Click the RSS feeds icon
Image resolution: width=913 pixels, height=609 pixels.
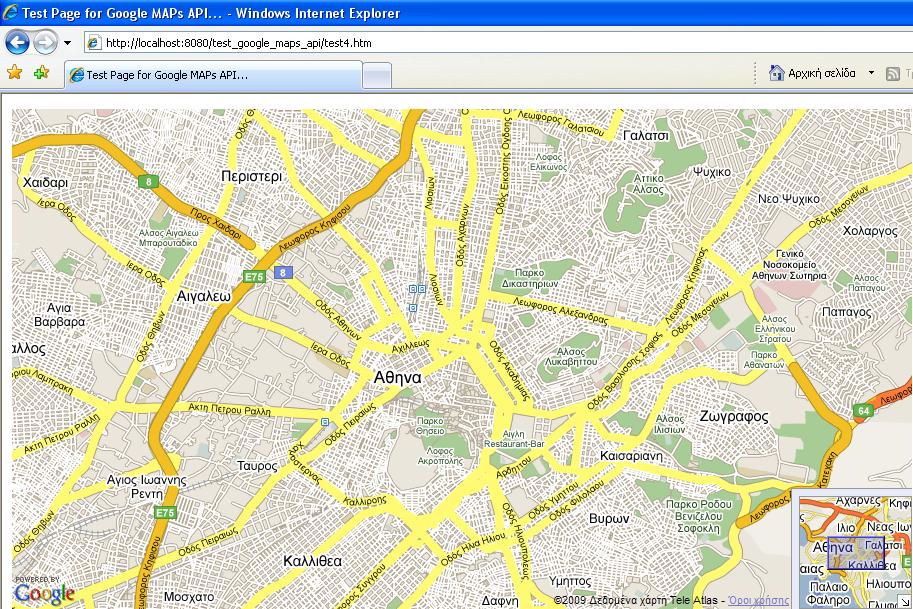[x=893, y=74]
